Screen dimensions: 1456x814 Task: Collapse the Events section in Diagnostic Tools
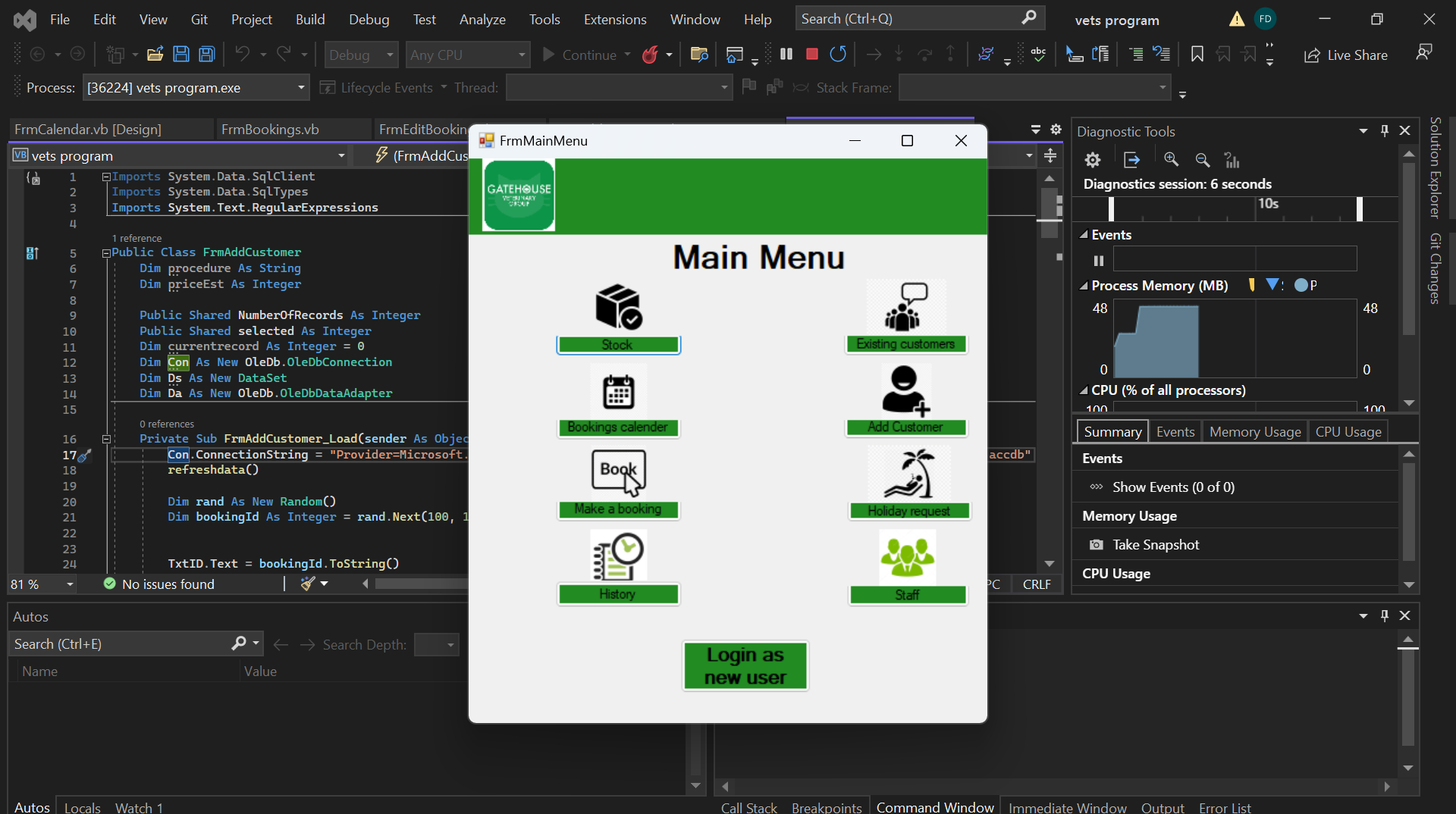(1084, 235)
